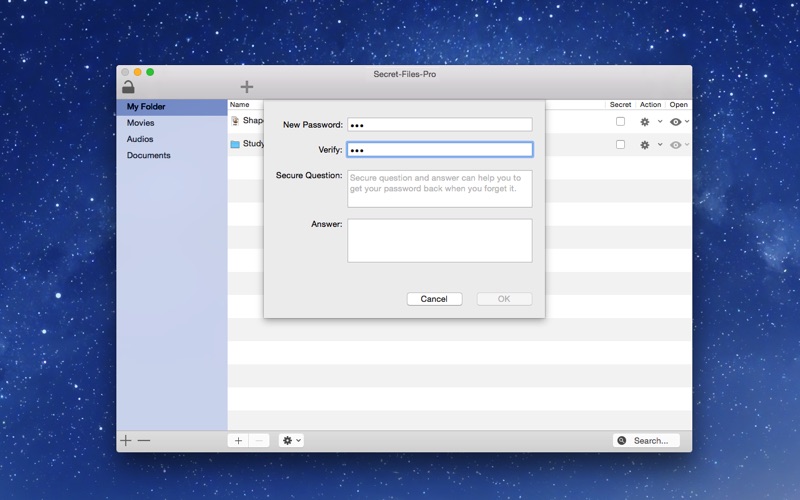Expand the open chevron beside Study eye icon
The width and height of the screenshot is (800, 500).
click(x=687, y=144)
